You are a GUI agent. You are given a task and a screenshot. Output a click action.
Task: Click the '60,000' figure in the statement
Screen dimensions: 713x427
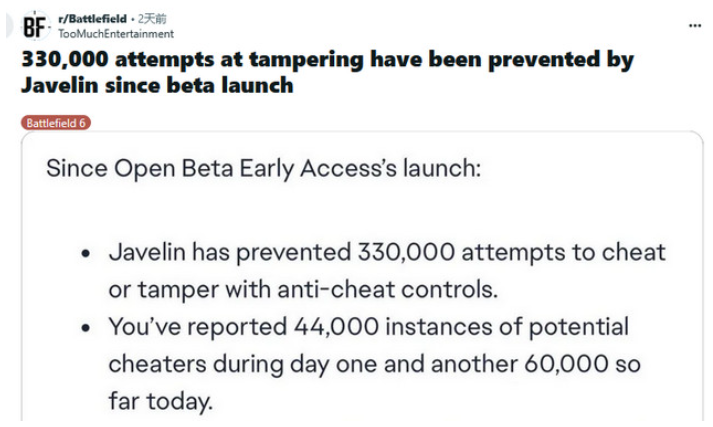(x=566, y=364)
